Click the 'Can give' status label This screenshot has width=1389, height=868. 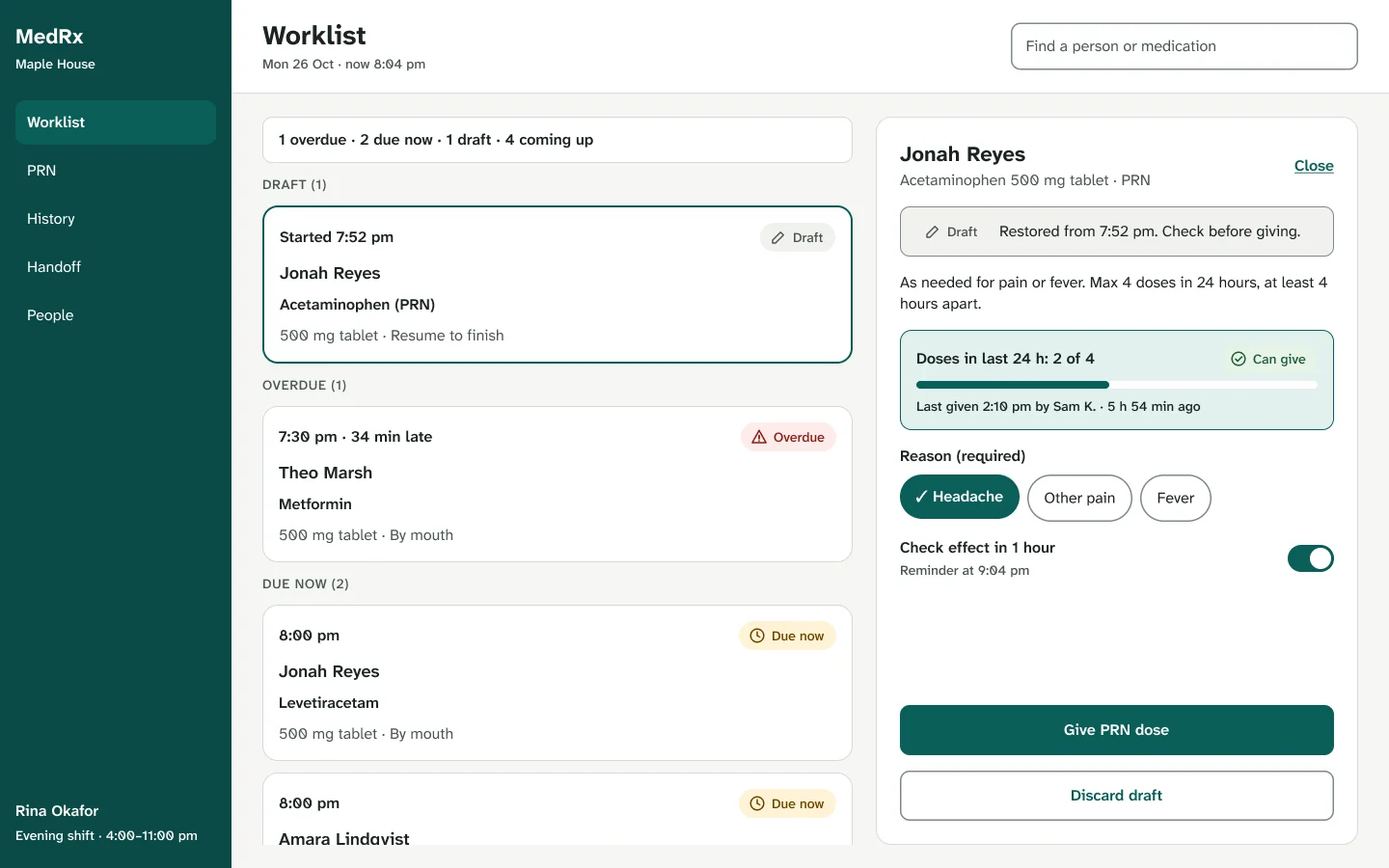click(x=1279, y=359)
